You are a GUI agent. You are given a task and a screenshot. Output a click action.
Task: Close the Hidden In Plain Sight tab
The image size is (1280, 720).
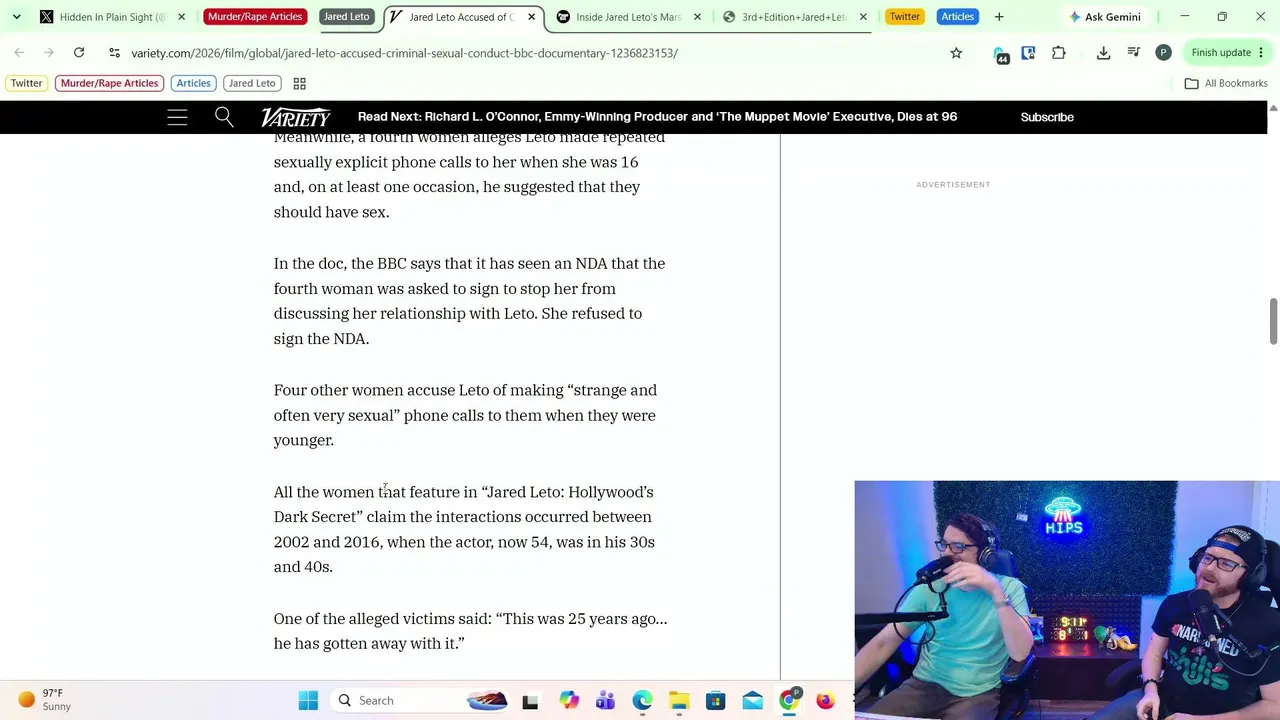tap(181, 17)
